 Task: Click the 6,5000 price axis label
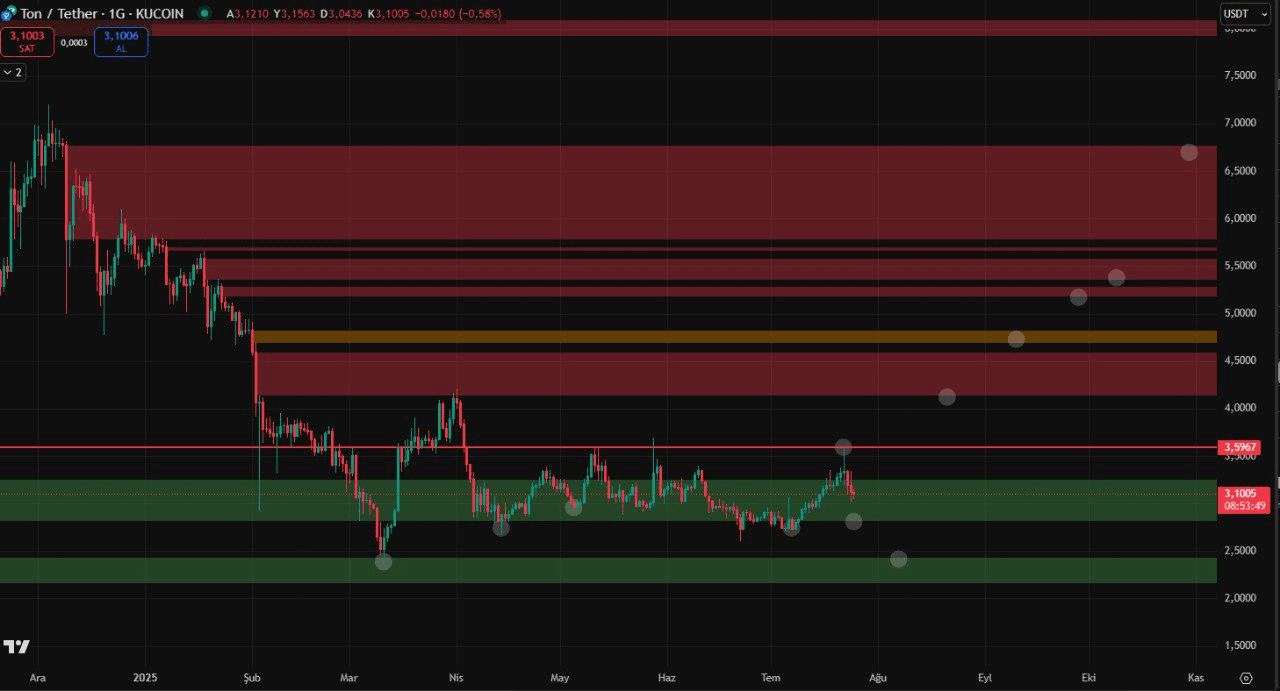pyautogui.click(x=1241, y=171)
